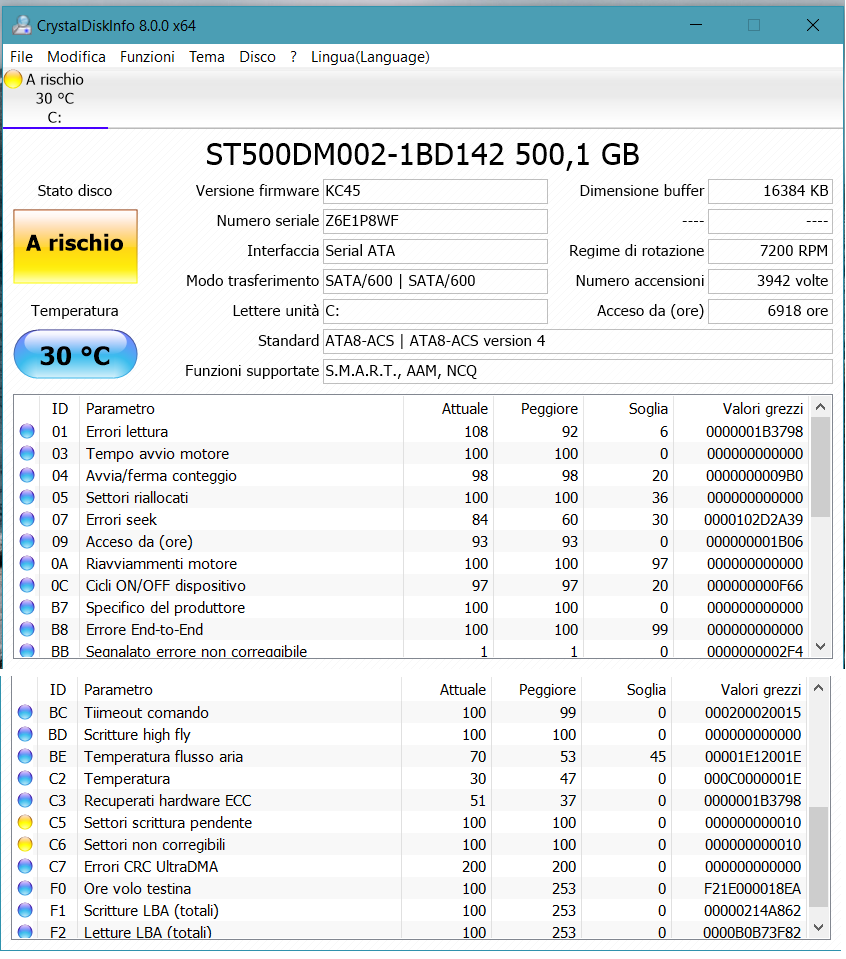Click the Versione firmware field KC45
Image resolution: width=846 pixels, height=959 pixels.
coord(435,191)
